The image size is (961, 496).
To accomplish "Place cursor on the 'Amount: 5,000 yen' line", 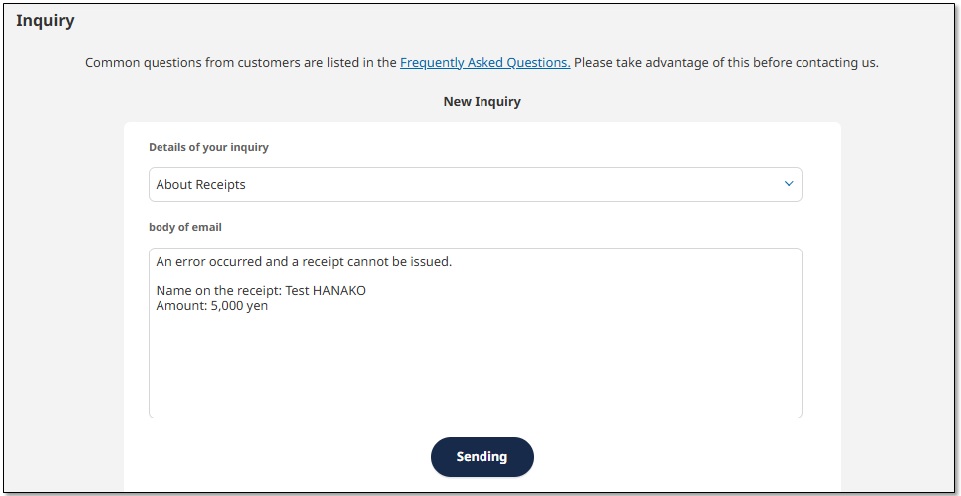I will (212, 306).
